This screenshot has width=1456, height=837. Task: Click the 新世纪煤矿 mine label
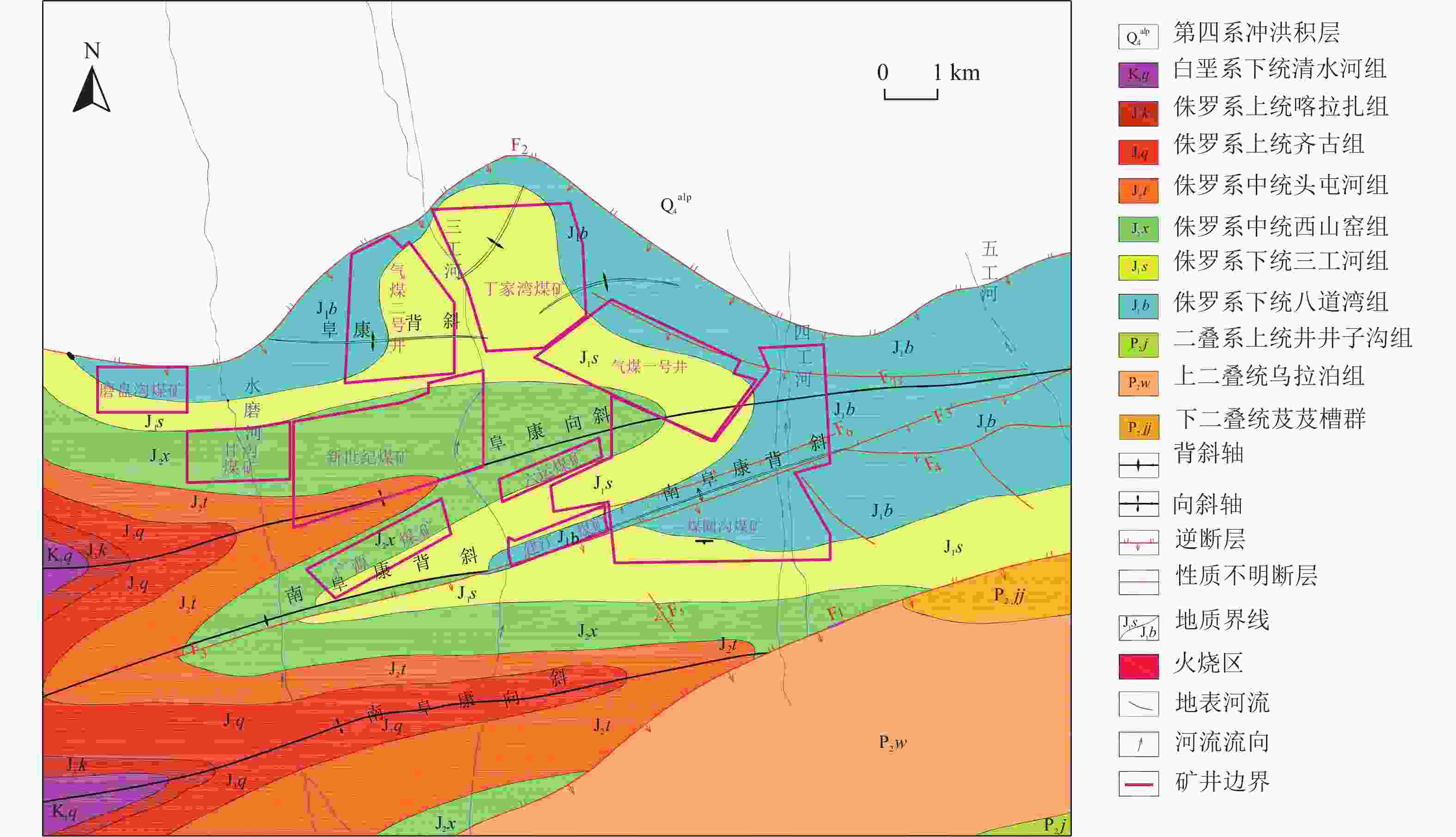(366, 458)
